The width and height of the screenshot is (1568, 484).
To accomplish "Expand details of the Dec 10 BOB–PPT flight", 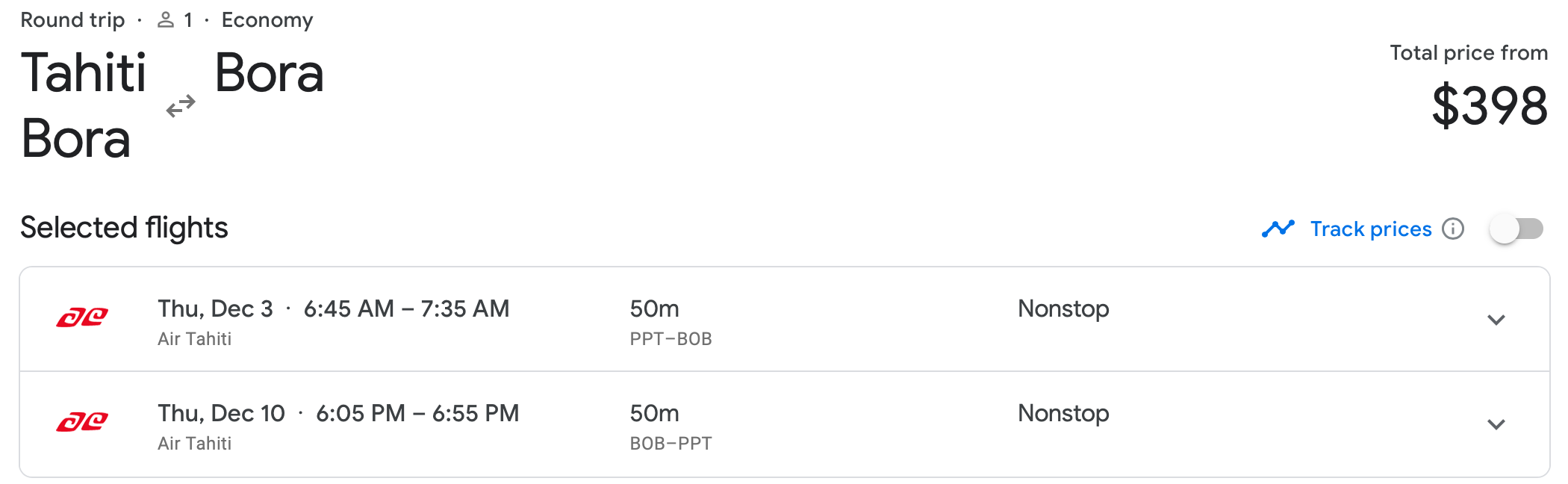I will click(1497, 424).
